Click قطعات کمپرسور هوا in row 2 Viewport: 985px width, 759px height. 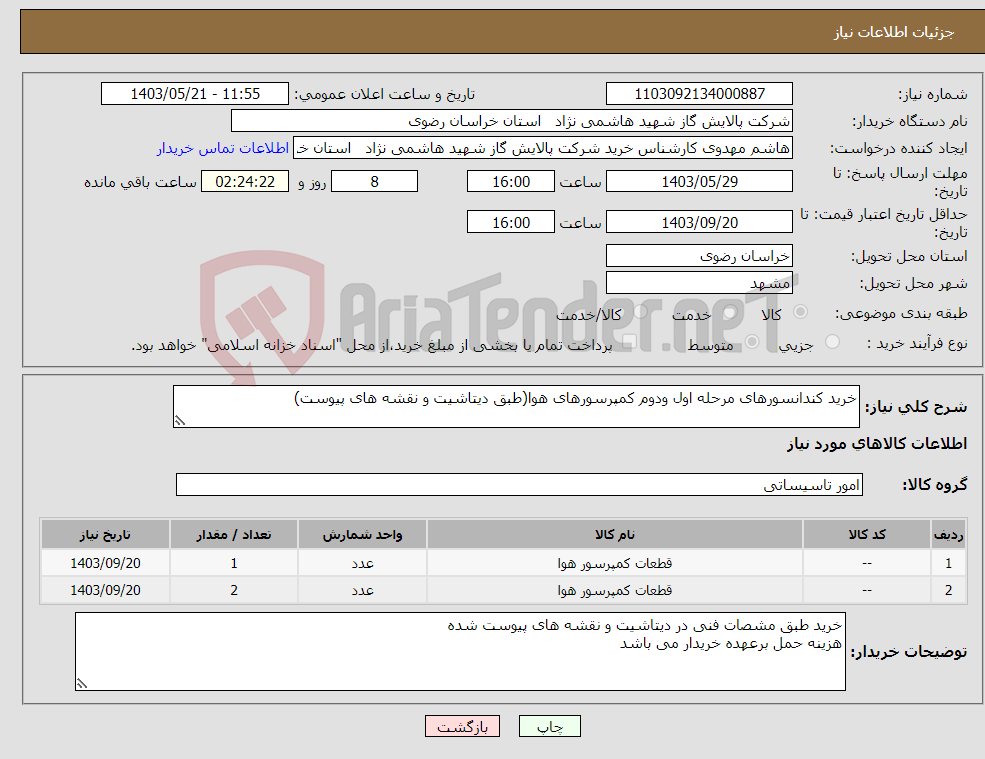(x=615, y=591)
